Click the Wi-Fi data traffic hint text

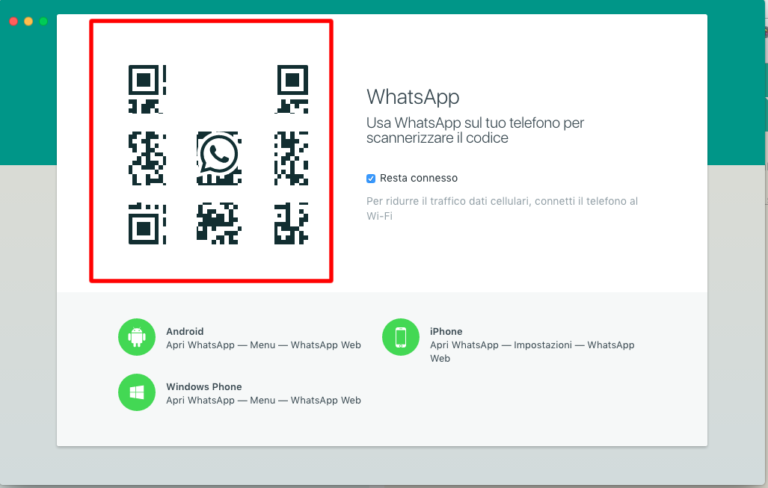click(x=501, y=208)
